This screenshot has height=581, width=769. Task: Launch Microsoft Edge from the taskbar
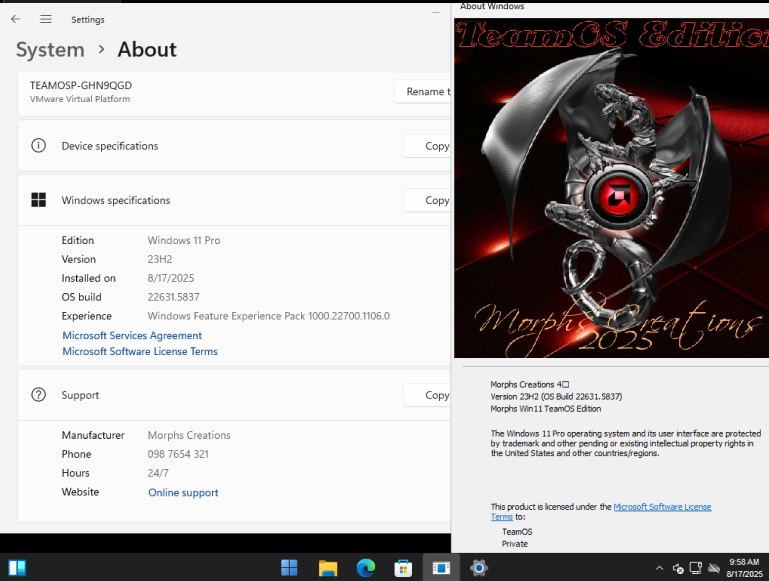[x=365, y=568]
